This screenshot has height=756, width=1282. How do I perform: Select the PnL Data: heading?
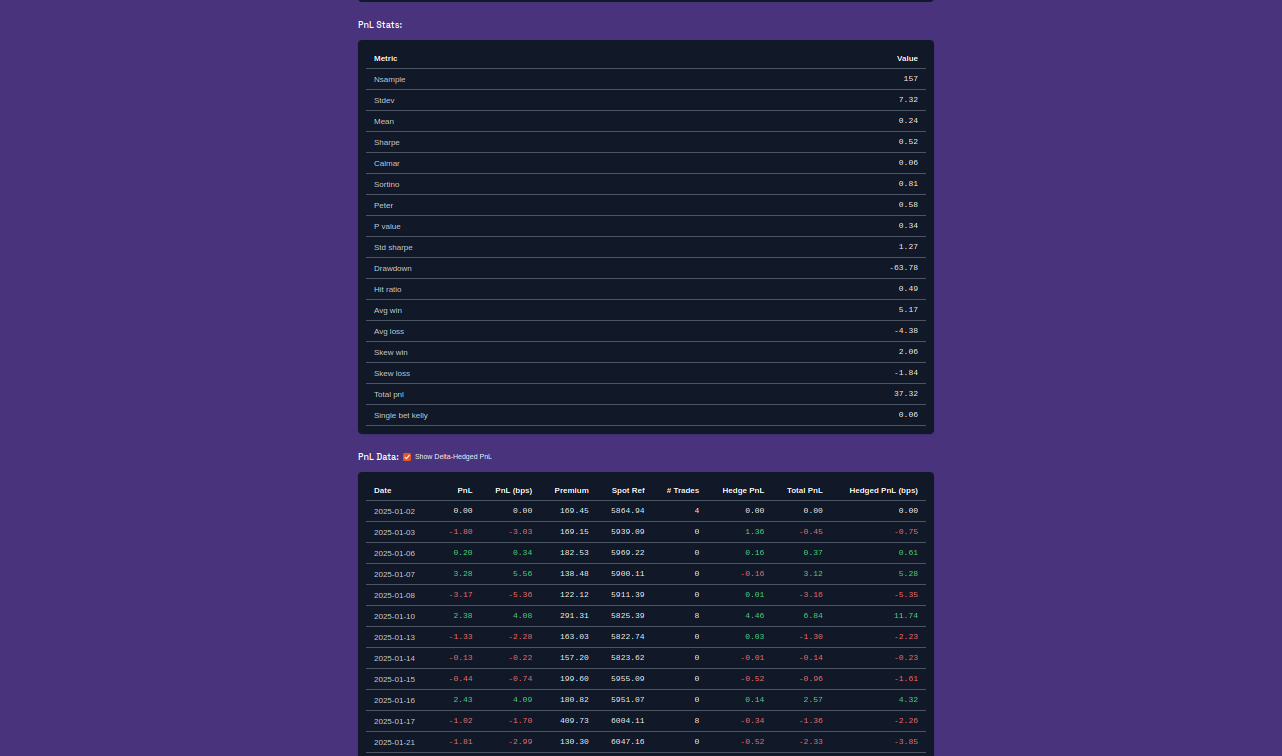[378, 457]
